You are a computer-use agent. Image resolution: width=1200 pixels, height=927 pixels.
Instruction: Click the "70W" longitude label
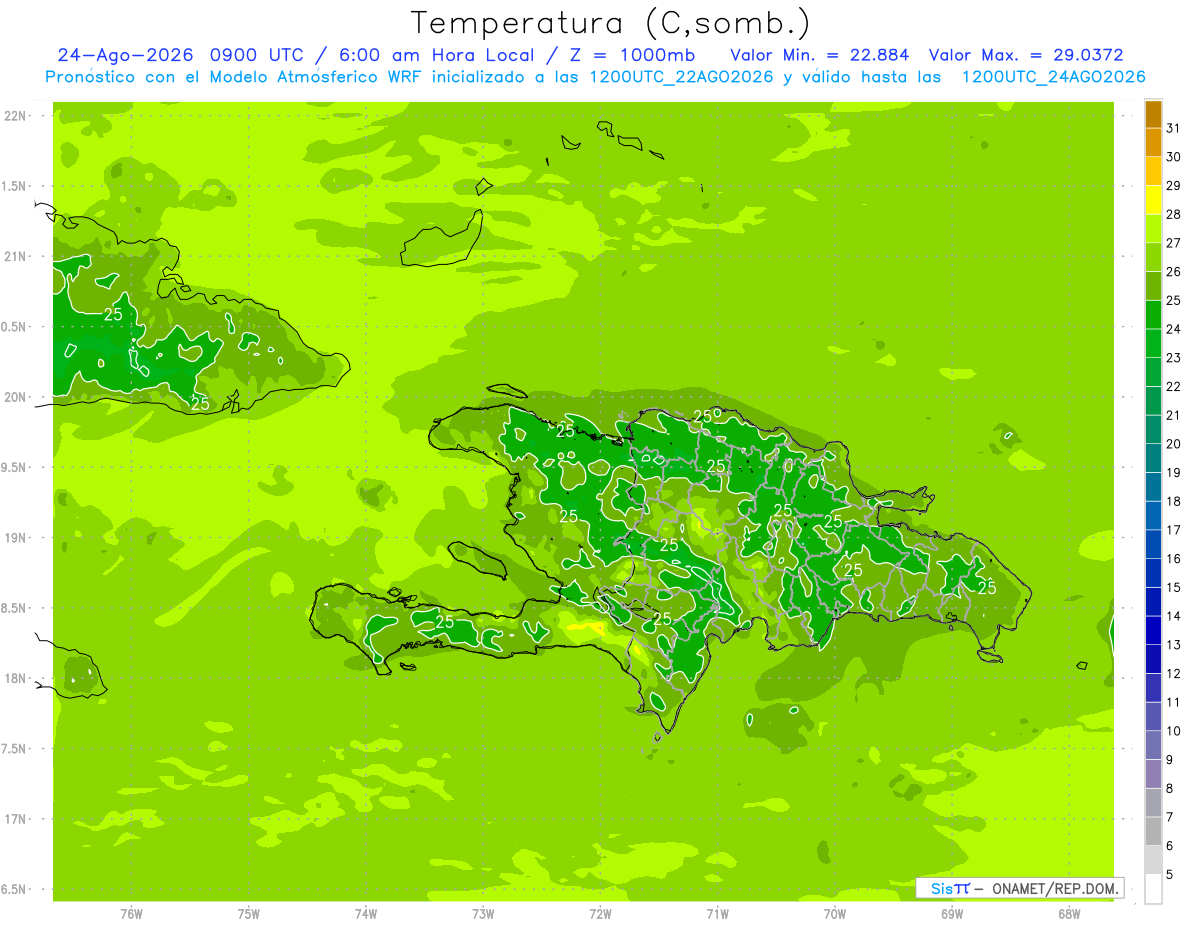[835, 913]
